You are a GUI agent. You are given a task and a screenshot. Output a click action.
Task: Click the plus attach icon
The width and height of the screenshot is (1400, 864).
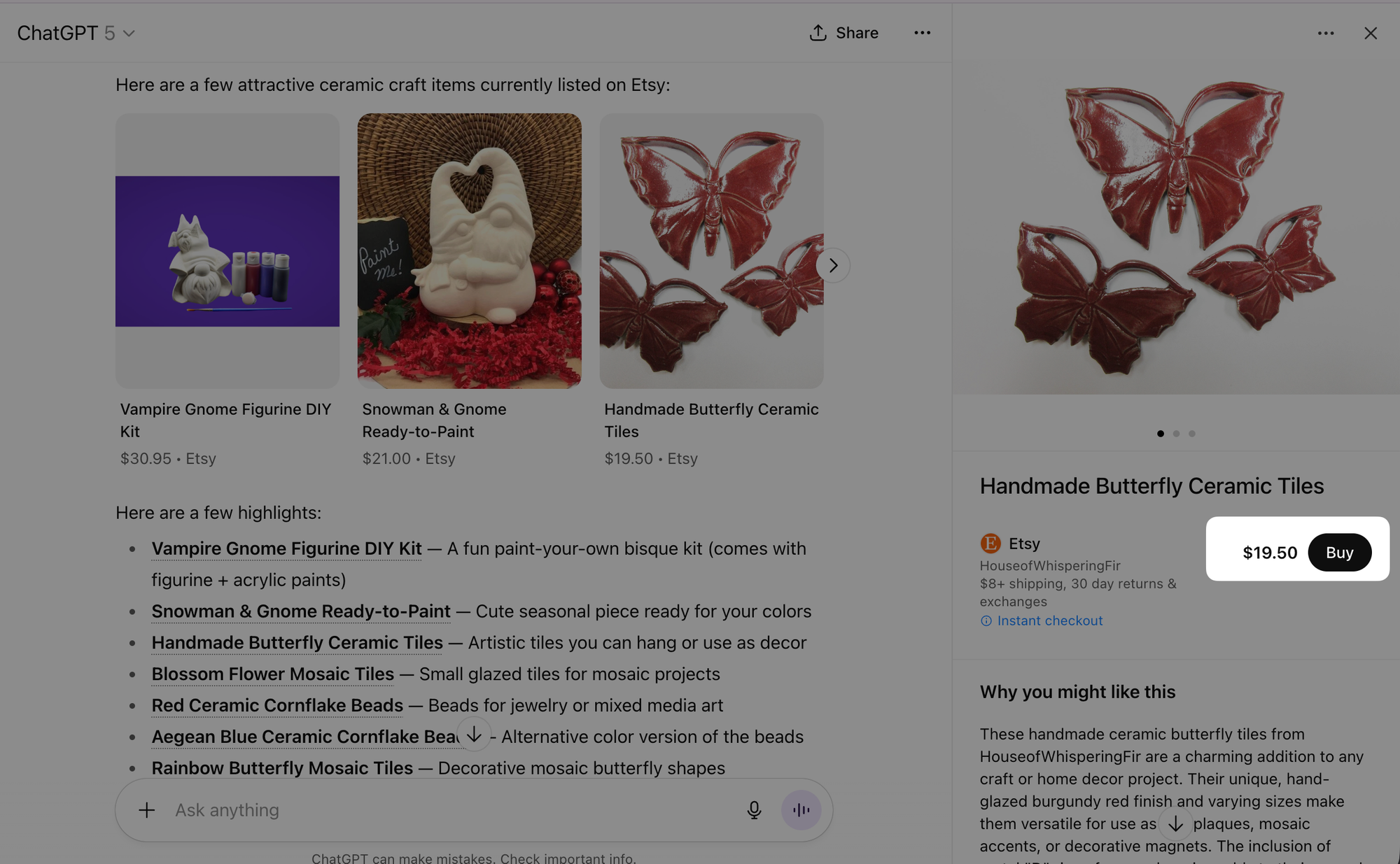coord(146,810)
